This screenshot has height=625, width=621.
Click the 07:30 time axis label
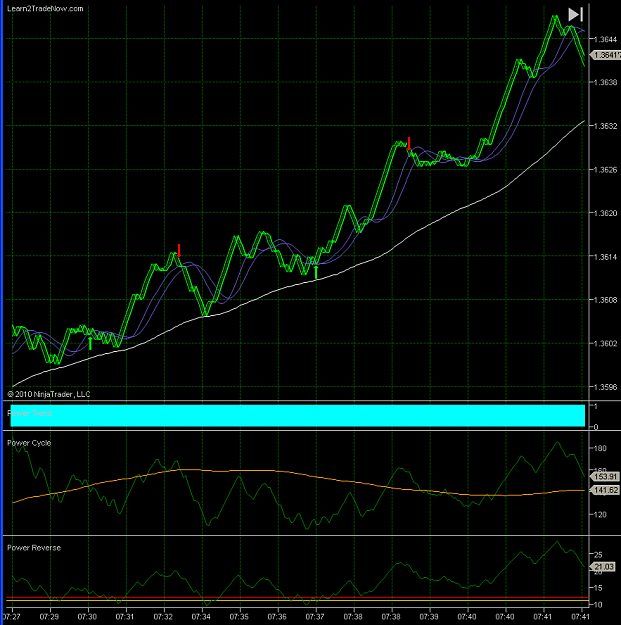click(x=87, y=617)
